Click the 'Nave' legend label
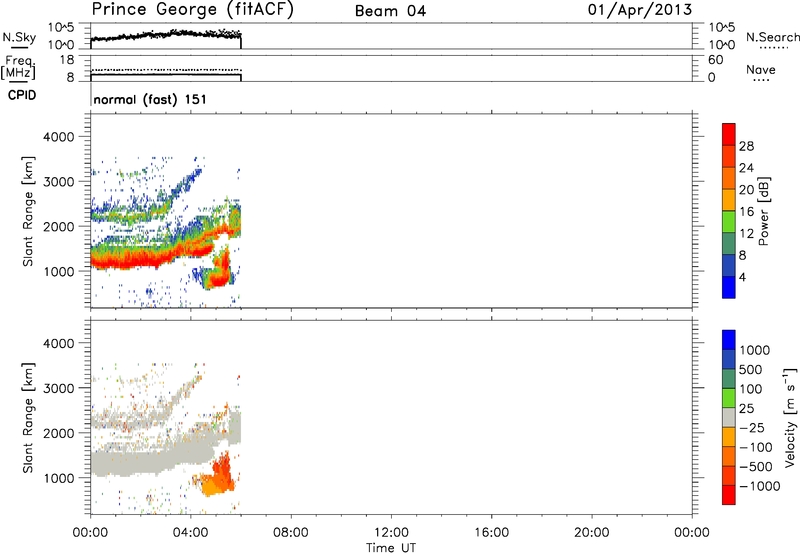 pyautogui.click(x=761, y=69)
